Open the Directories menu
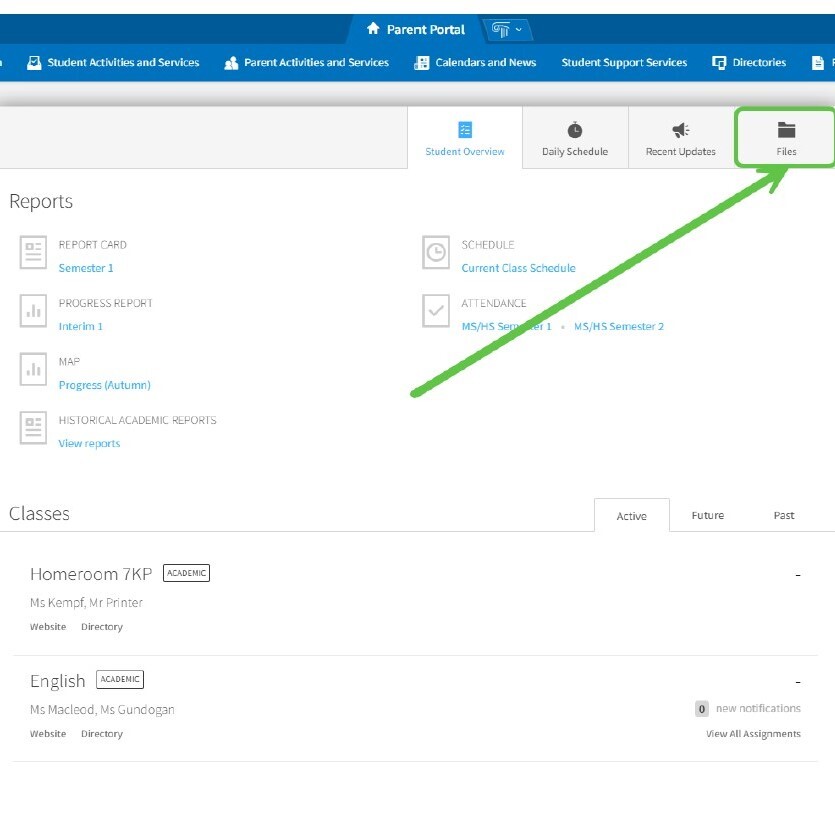The width and height of the screenshot is (835, 835). (x=749, y=62)
